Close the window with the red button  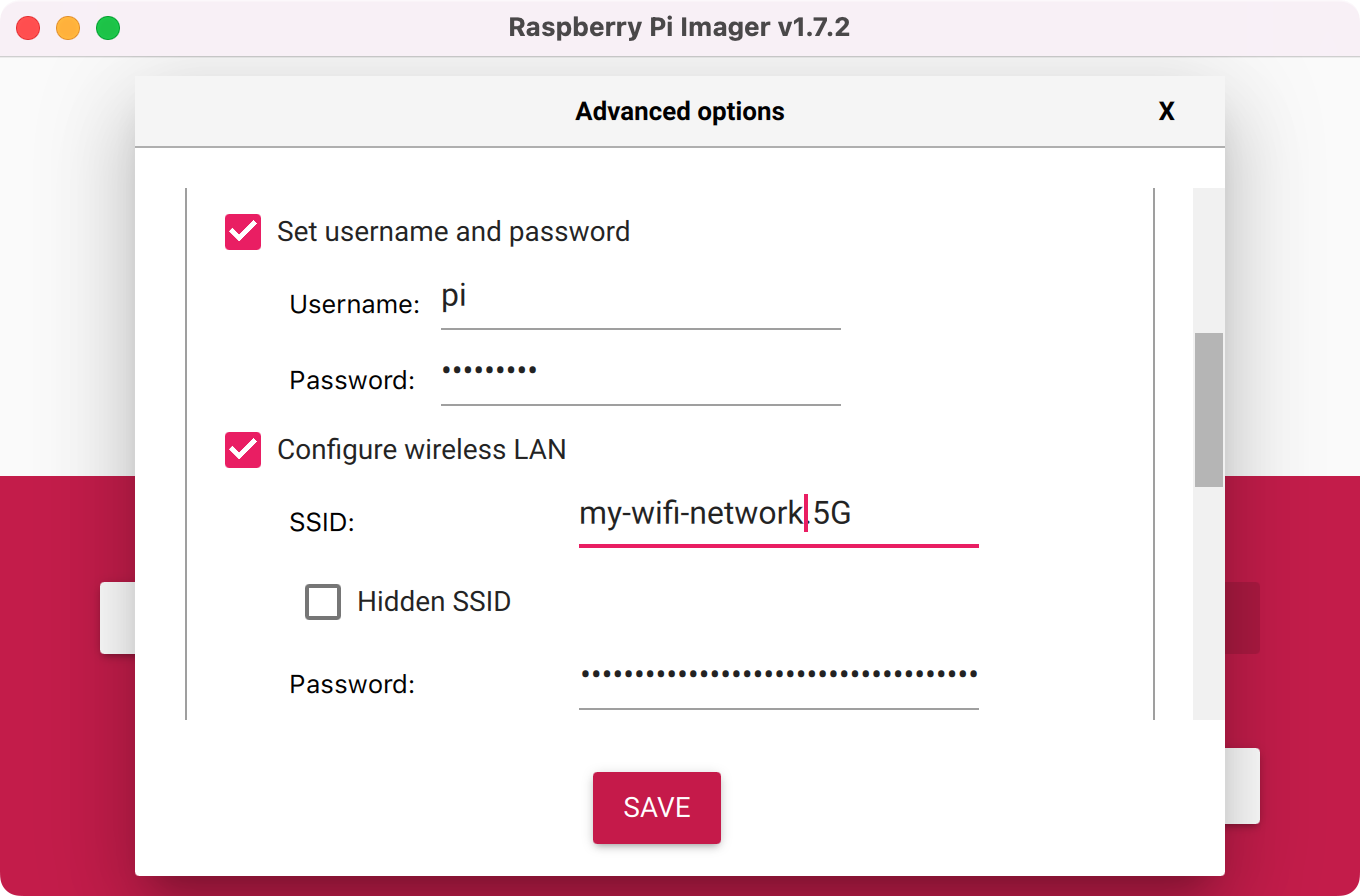click(28, 28)
